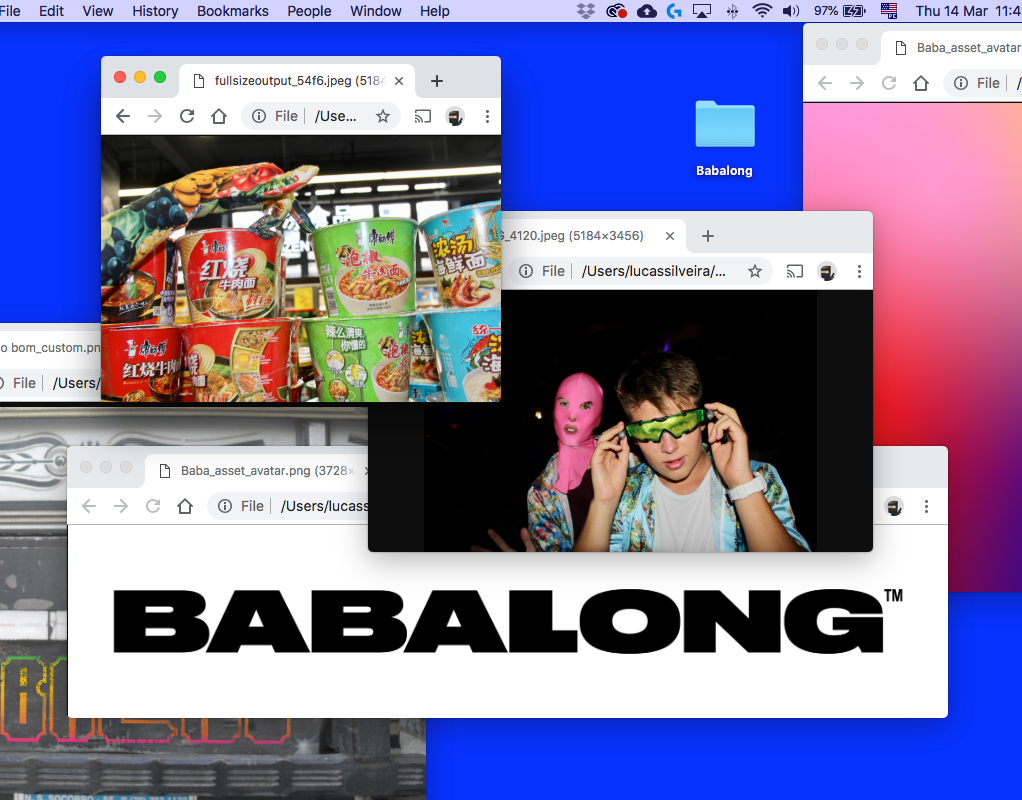Viewport: 1022px width, 800px height.
Task: Go forward in the fullsizeoutput_54f6.jpeg window
Action: coord(154,117)
